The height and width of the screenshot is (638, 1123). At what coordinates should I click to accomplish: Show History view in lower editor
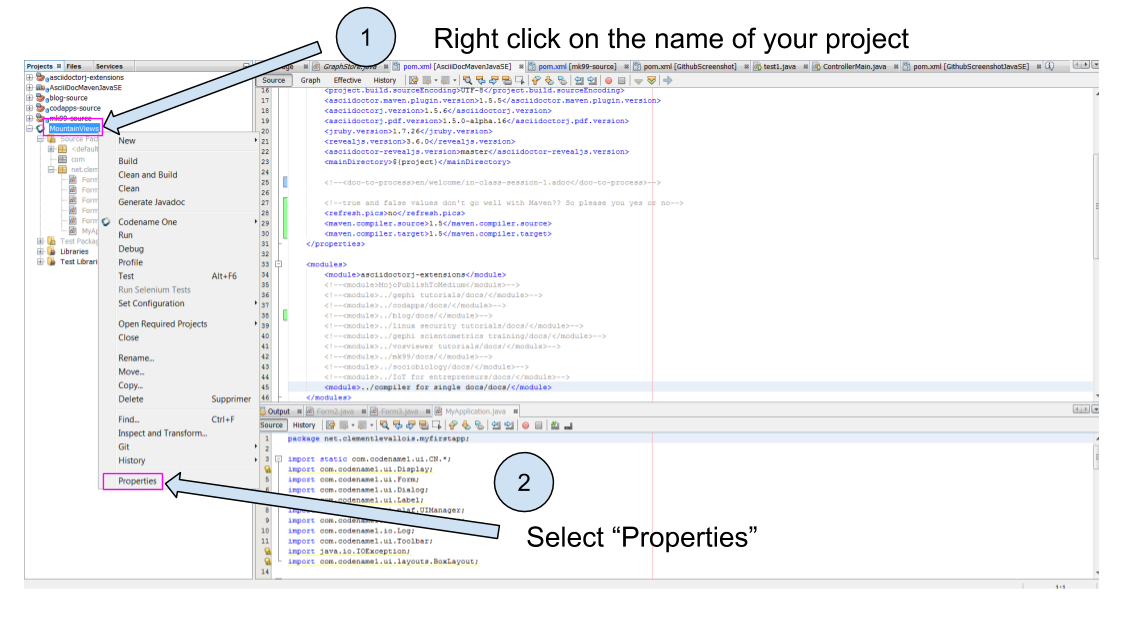click(304, 425)
